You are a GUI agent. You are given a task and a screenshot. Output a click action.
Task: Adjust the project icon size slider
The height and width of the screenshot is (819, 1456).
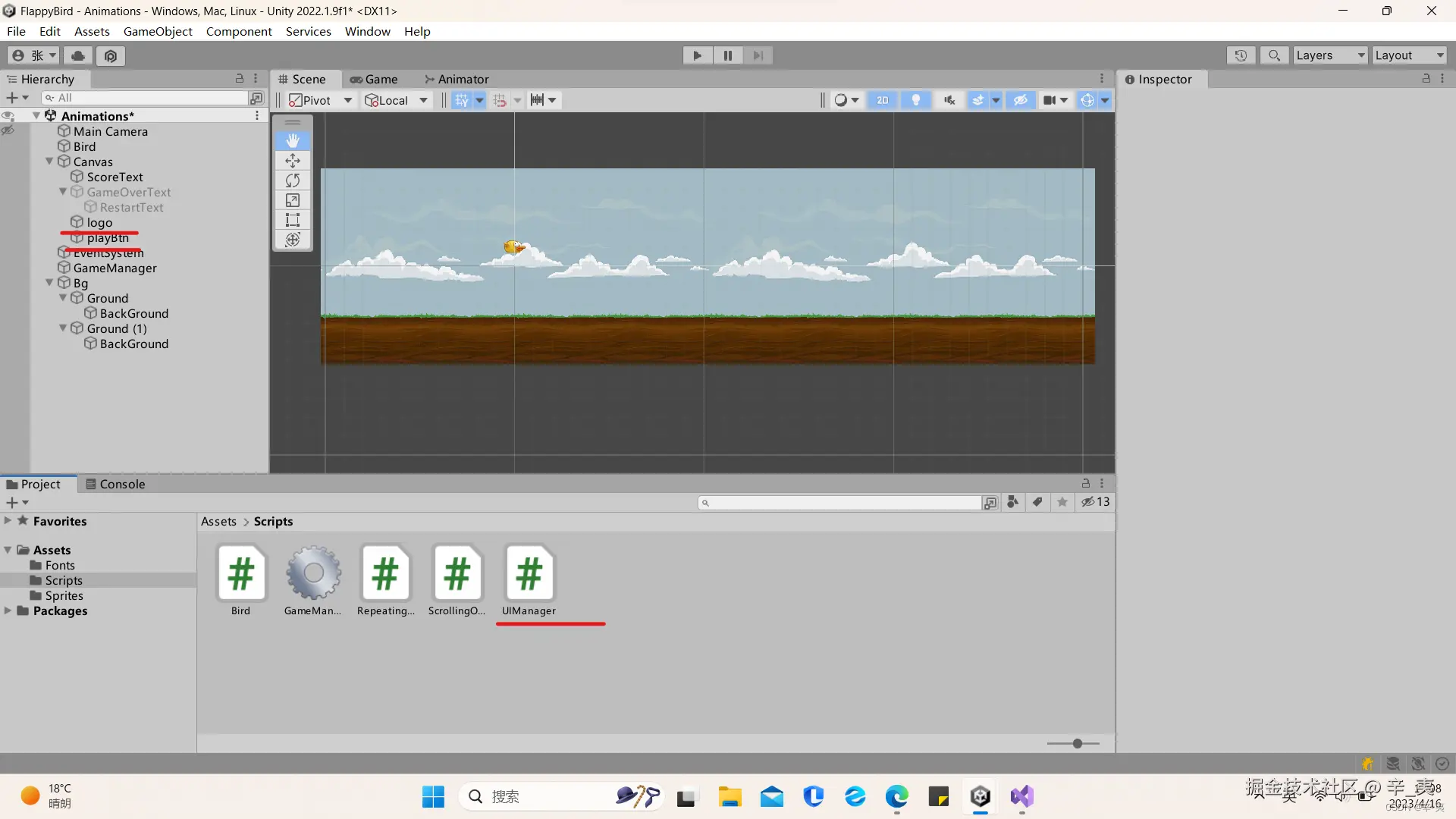tap(1077, 744)
